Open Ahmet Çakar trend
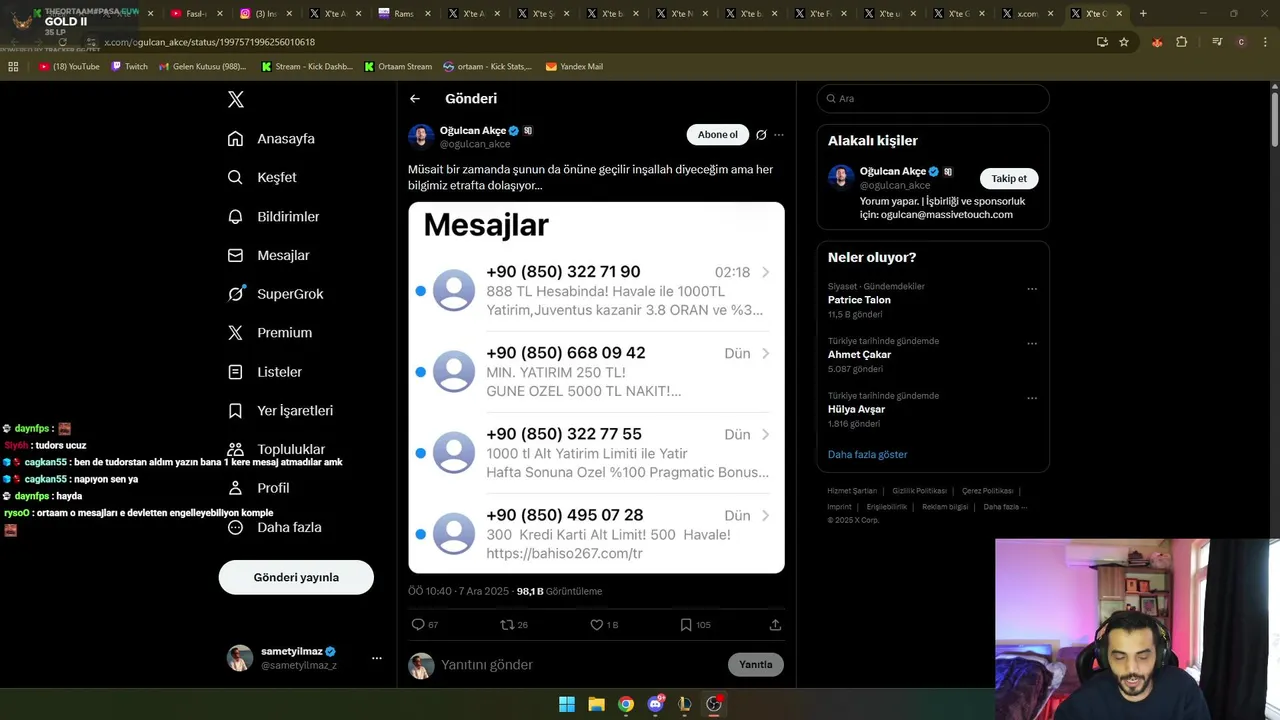 859,355
